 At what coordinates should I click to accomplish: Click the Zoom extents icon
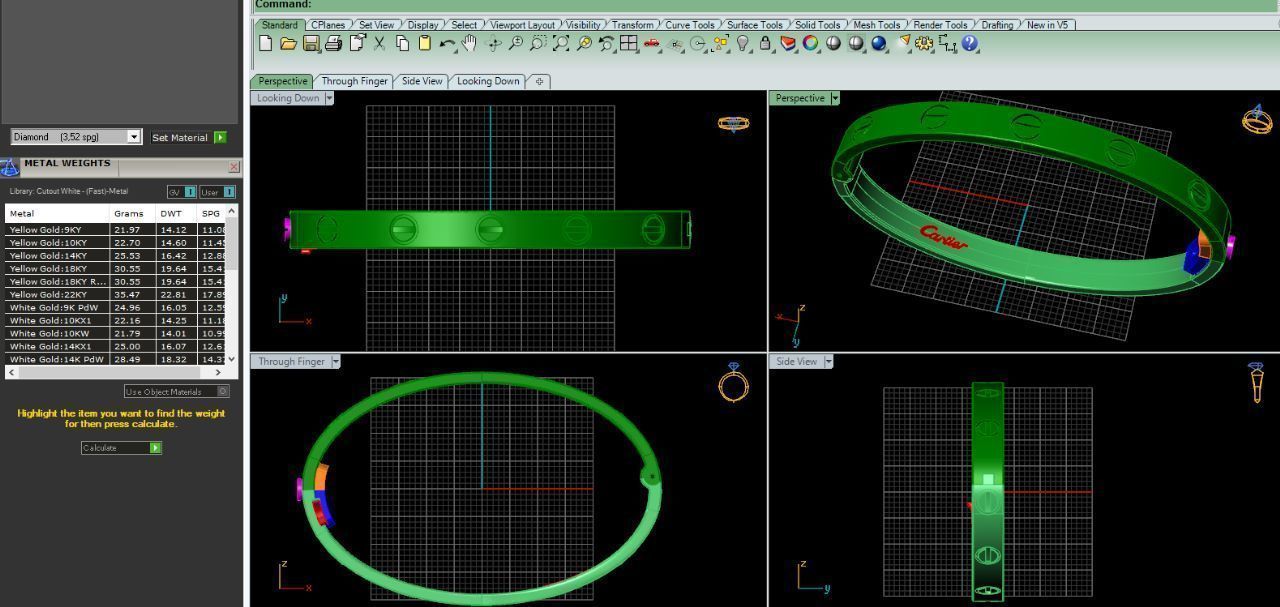point(561,43)
